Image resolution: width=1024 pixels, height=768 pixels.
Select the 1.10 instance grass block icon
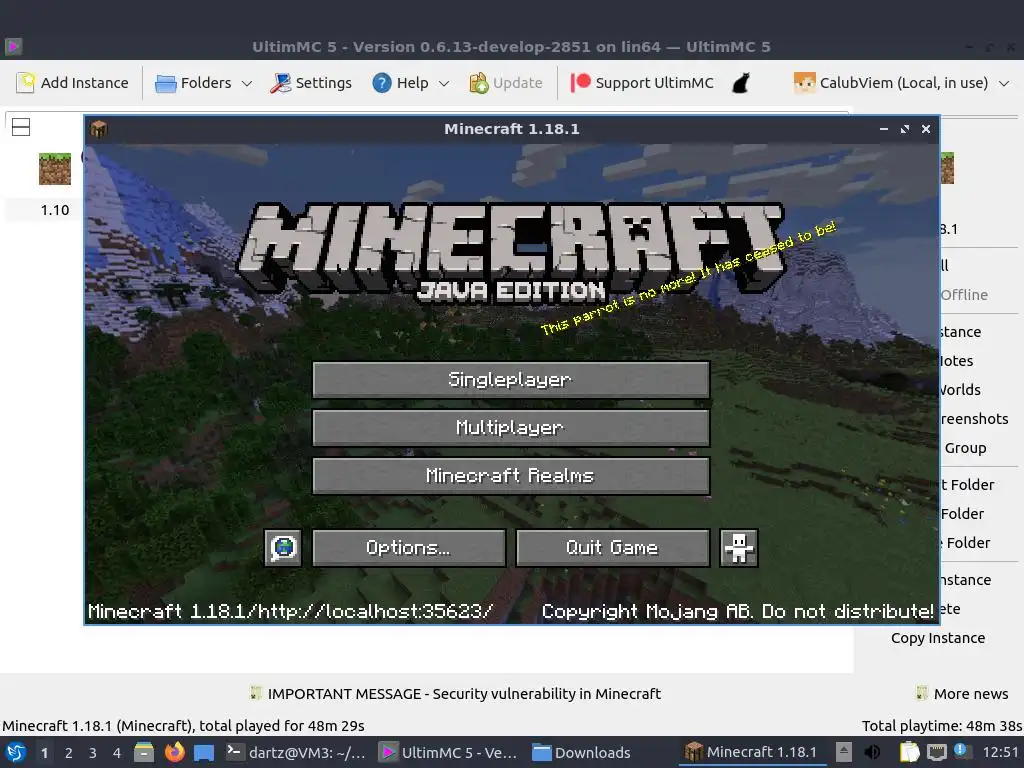(x=55, y=169)
